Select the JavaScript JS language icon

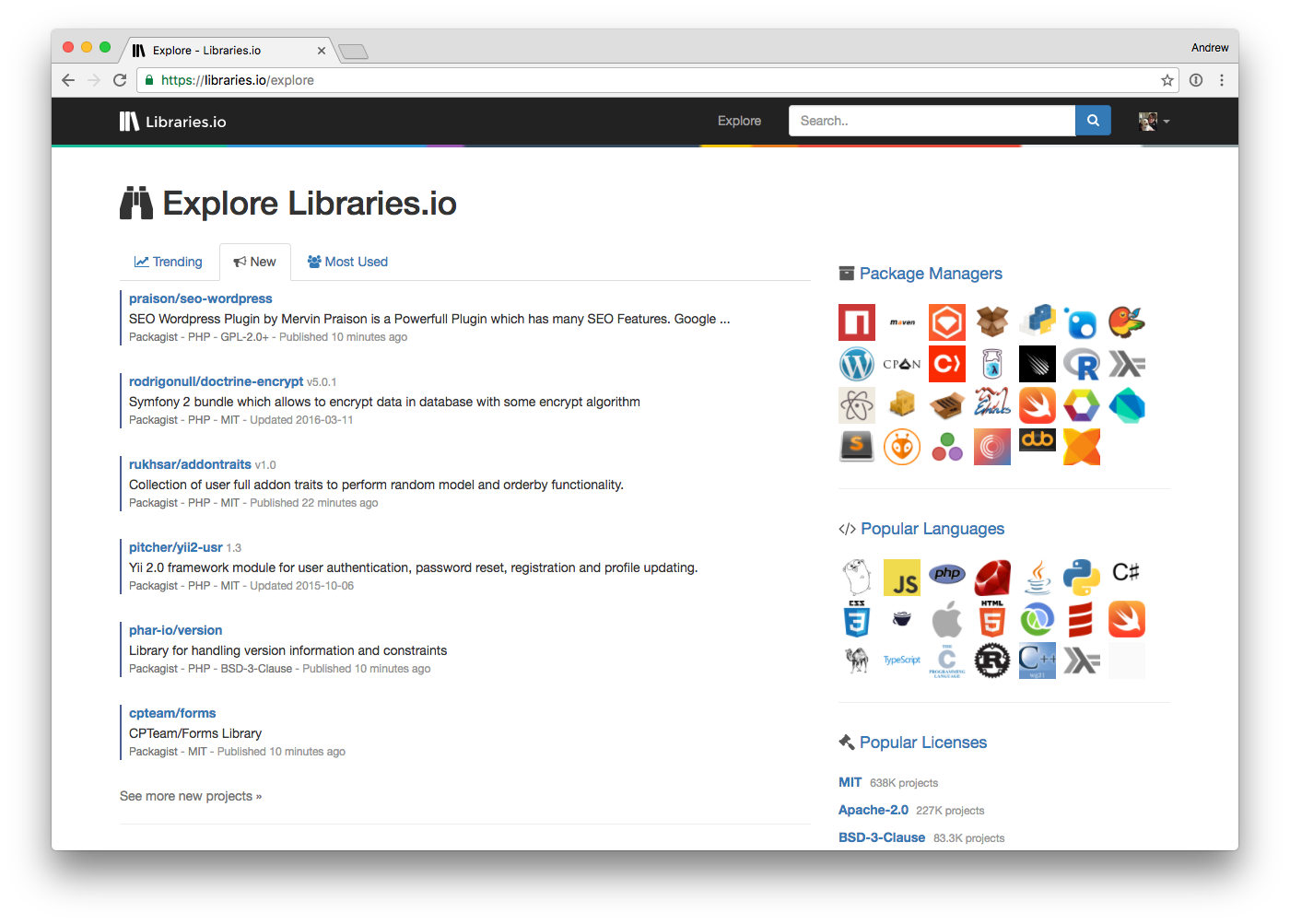point(902,578)
